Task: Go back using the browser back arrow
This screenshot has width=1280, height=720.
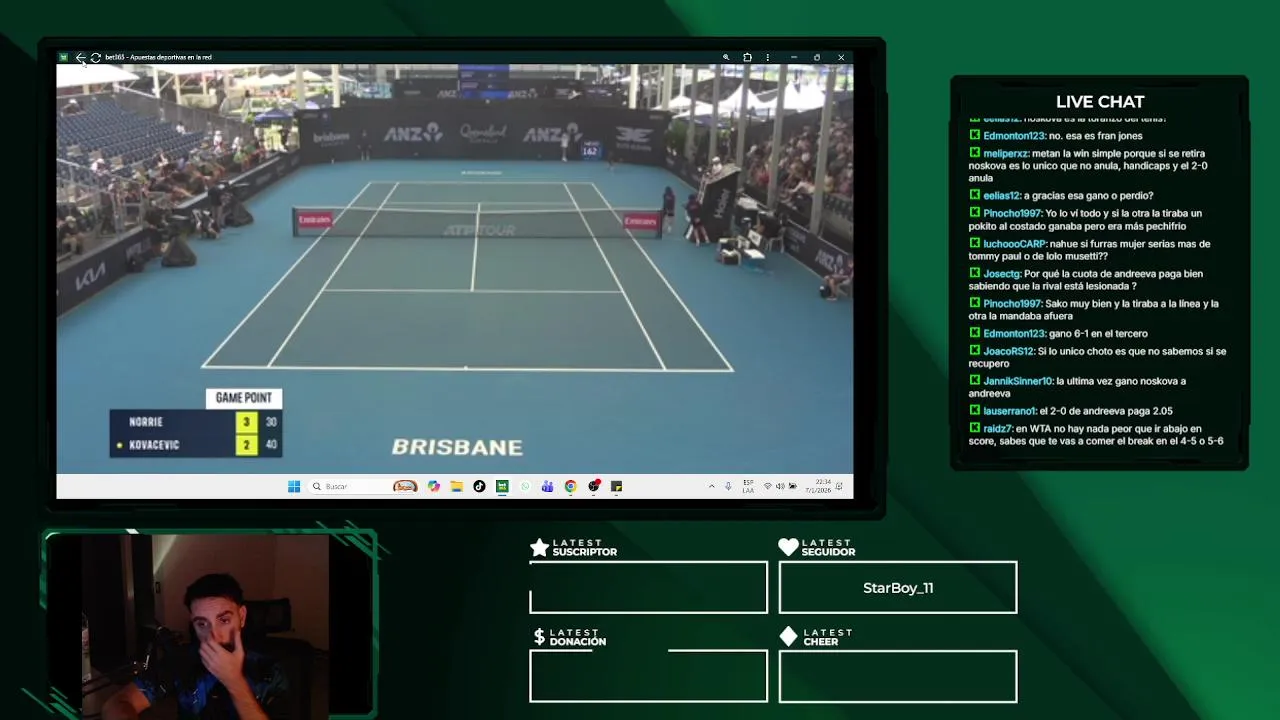Action: (80, 57)
